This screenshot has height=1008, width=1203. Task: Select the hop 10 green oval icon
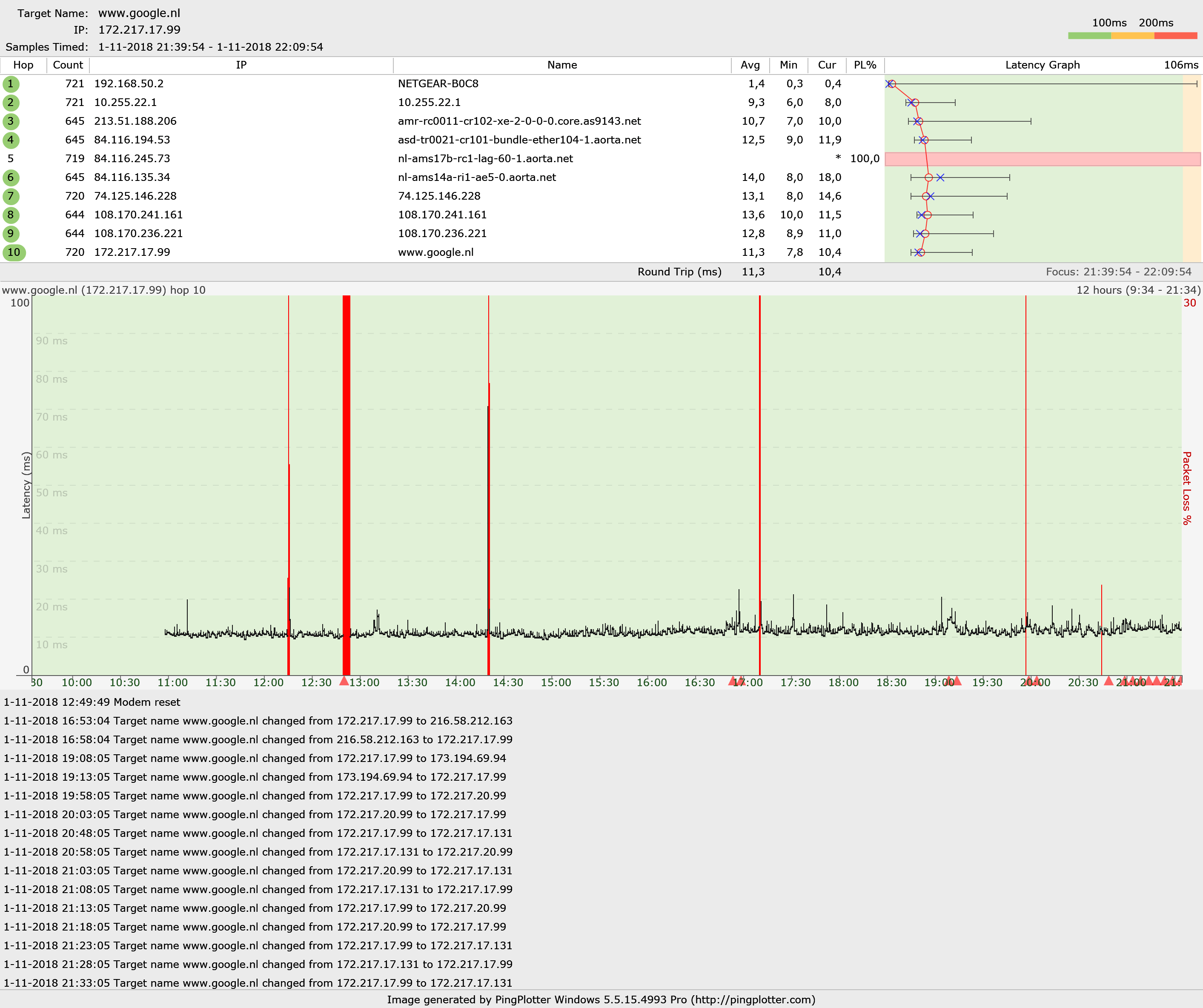click(x=14, y=252)
